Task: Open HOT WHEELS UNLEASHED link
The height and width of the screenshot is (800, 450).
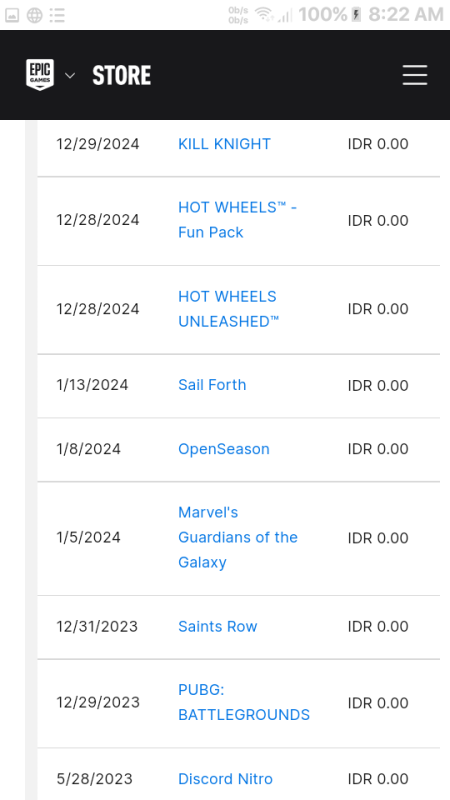Action: pos(229,309)
